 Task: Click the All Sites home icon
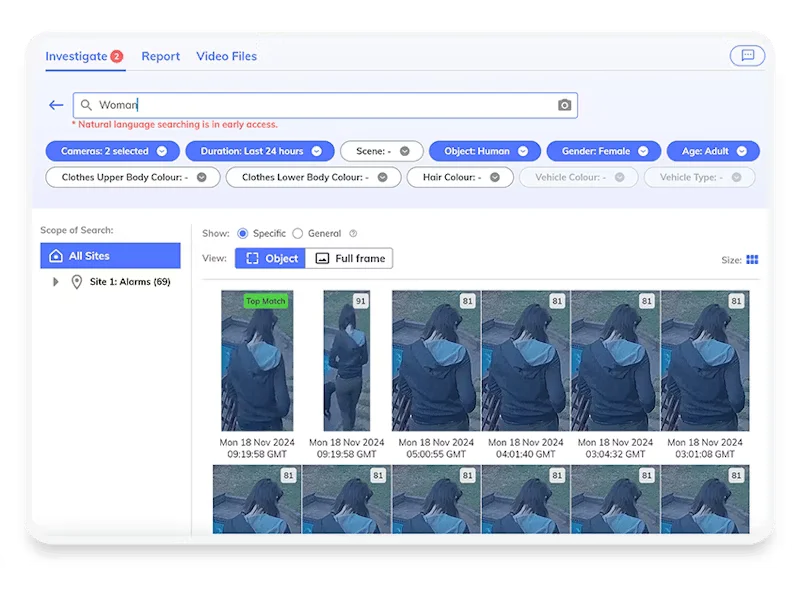pyautogui.click(x=56, y=256)
